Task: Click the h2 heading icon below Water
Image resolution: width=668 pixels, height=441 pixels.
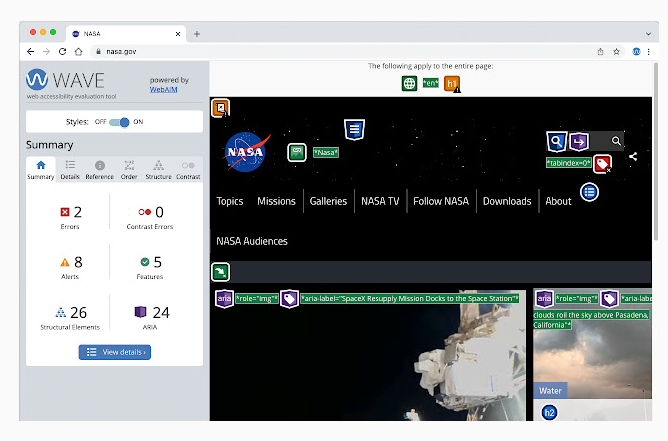Action: tap(549, 412)
